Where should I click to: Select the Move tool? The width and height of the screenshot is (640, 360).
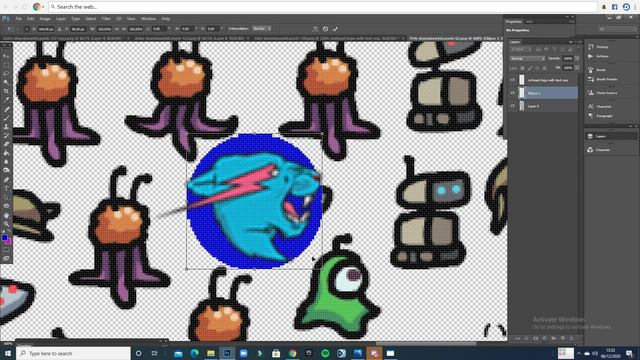6,56
